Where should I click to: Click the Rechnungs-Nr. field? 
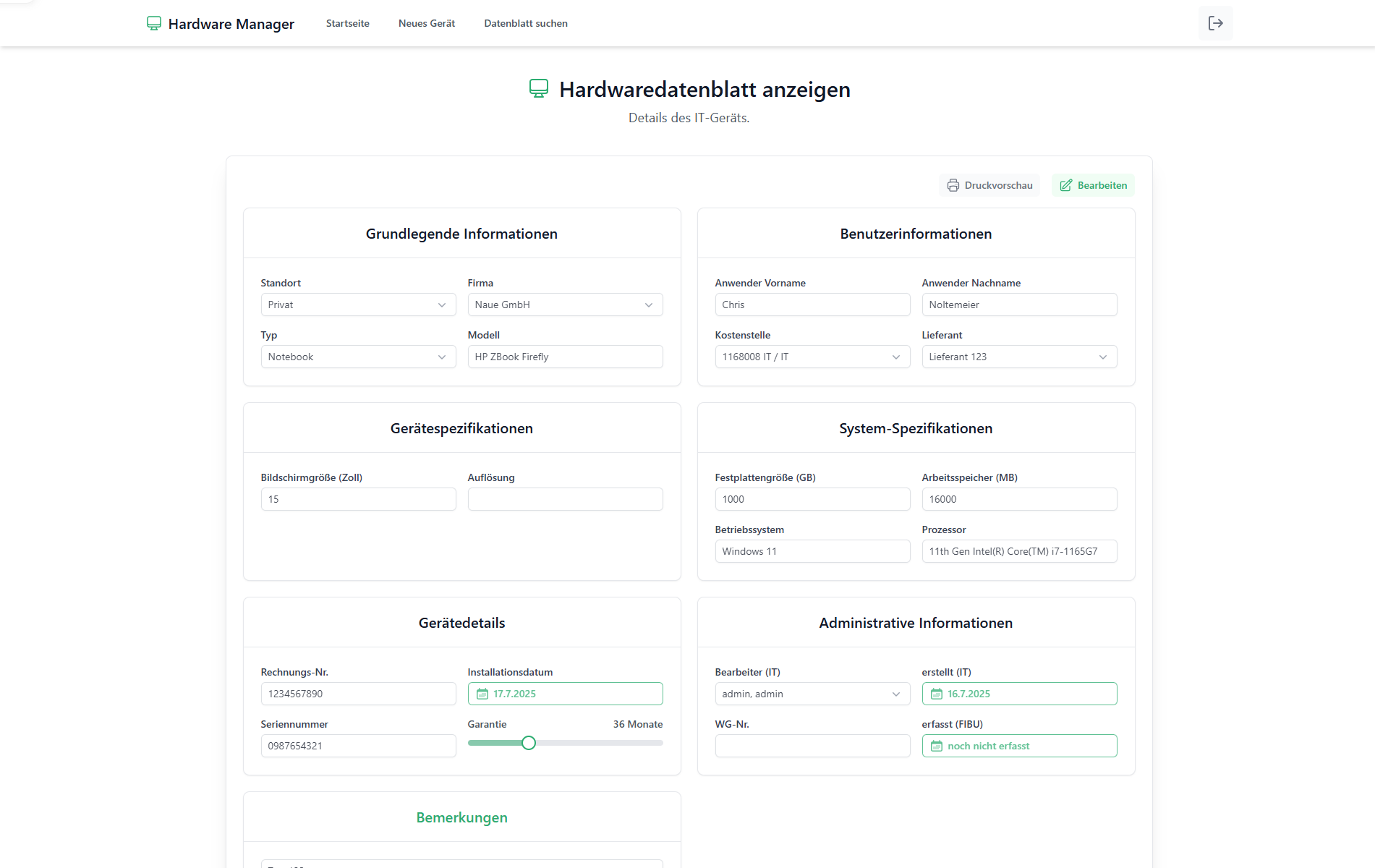[x=358, y=694]
